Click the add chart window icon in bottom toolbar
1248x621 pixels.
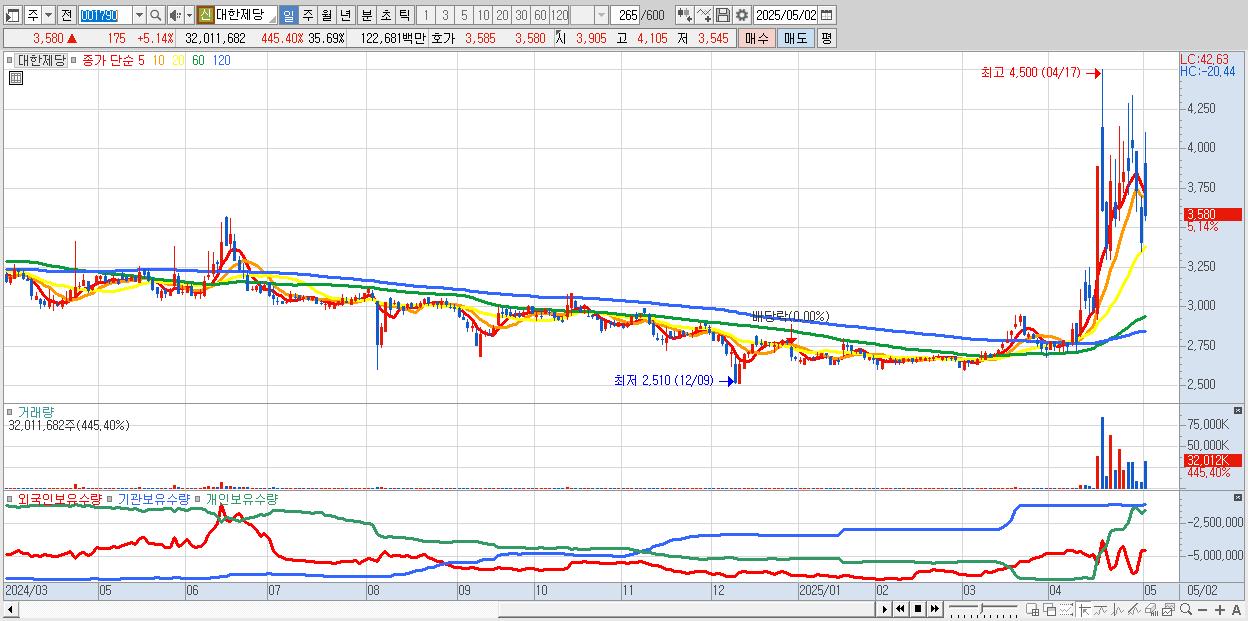click(1032, 609)
